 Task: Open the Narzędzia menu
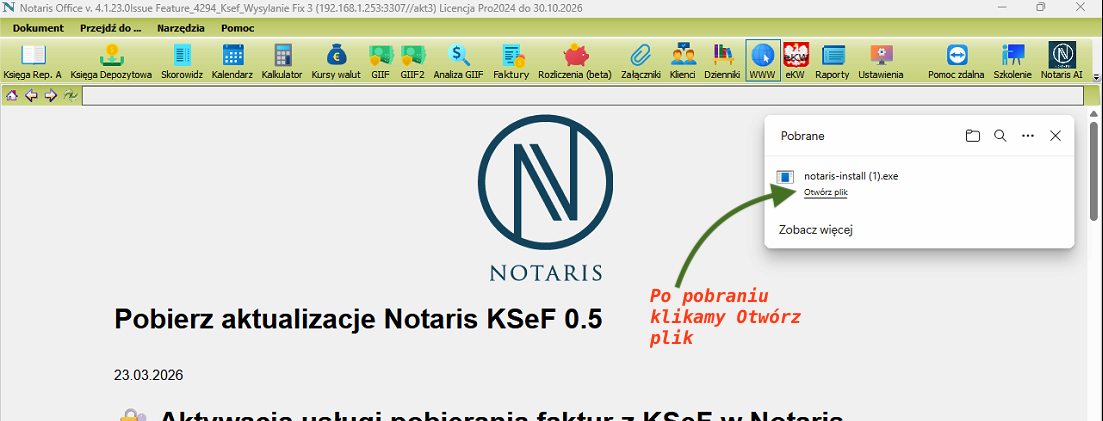pyautogui.click(x=180, y=28)
